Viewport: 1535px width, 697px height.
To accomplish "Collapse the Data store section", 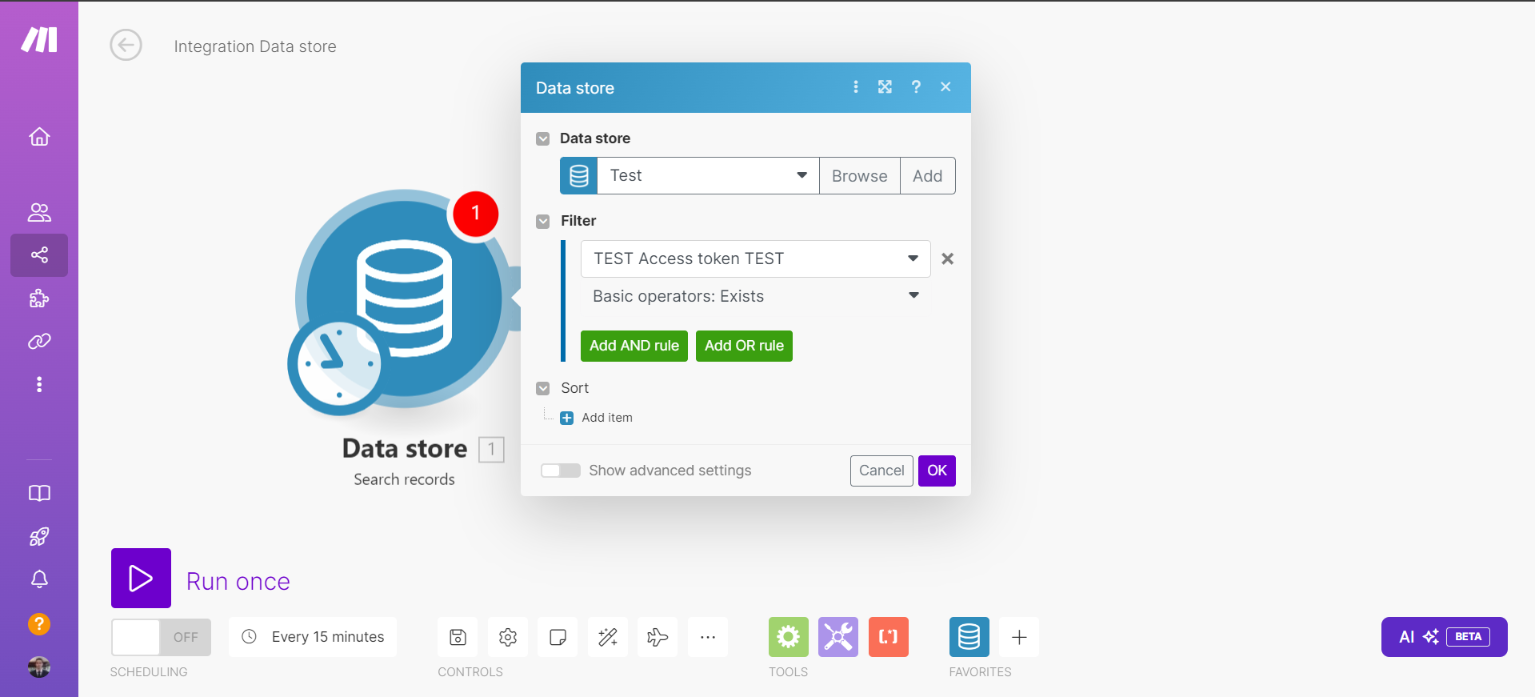I will (543, 139).
